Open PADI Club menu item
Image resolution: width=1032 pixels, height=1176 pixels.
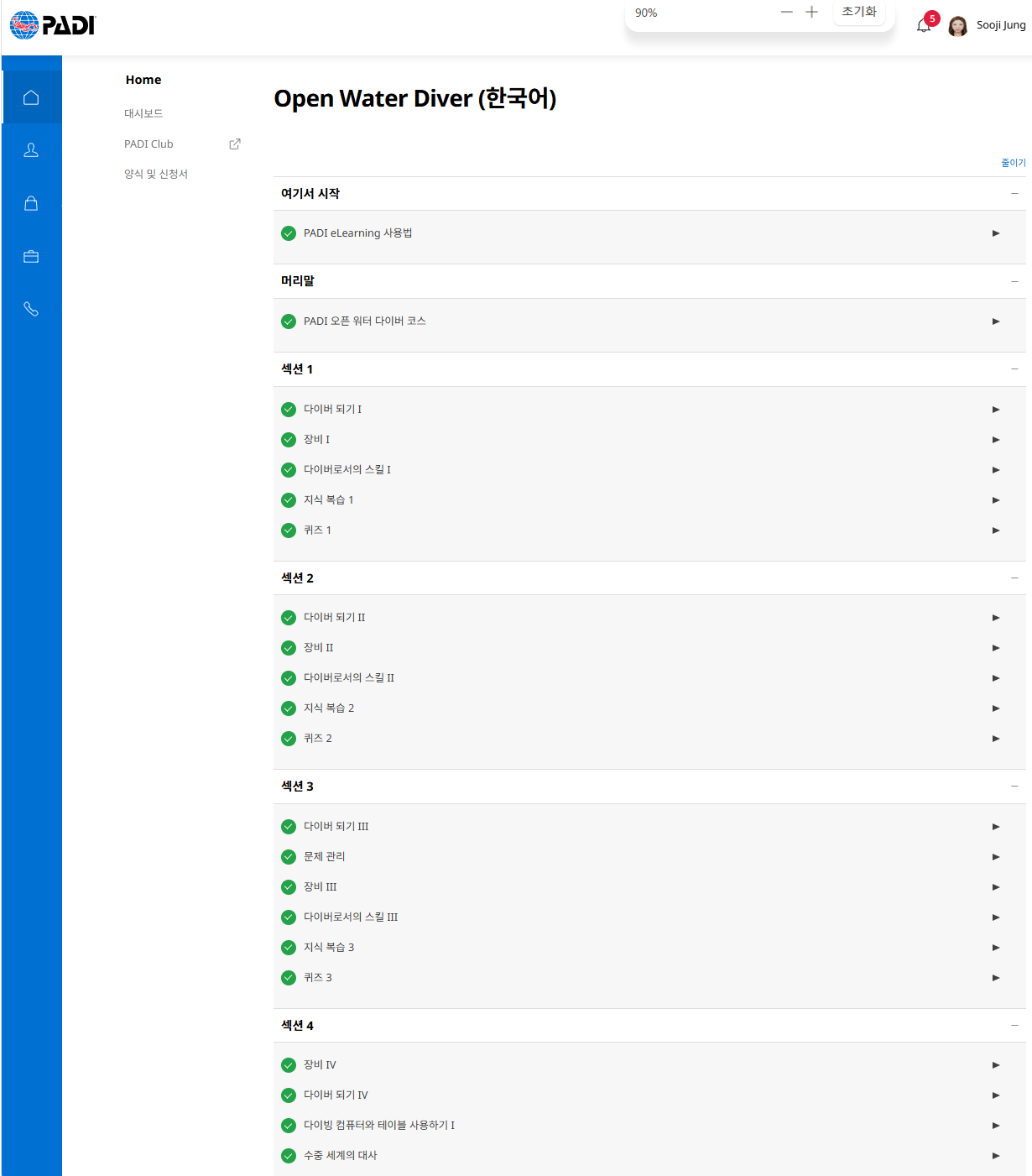149,144
